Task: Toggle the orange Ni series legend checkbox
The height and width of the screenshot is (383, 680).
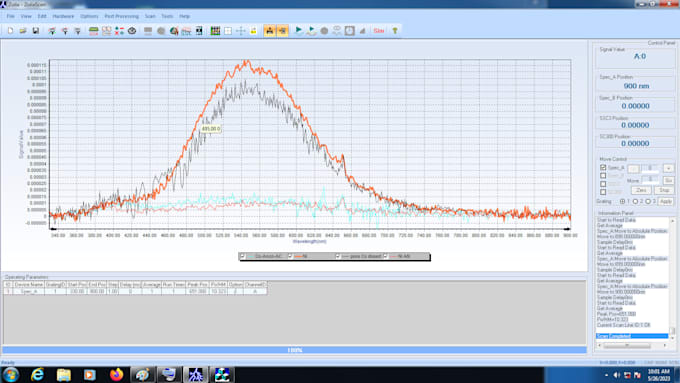Action: pyautogui.click(x=291, y=256)
